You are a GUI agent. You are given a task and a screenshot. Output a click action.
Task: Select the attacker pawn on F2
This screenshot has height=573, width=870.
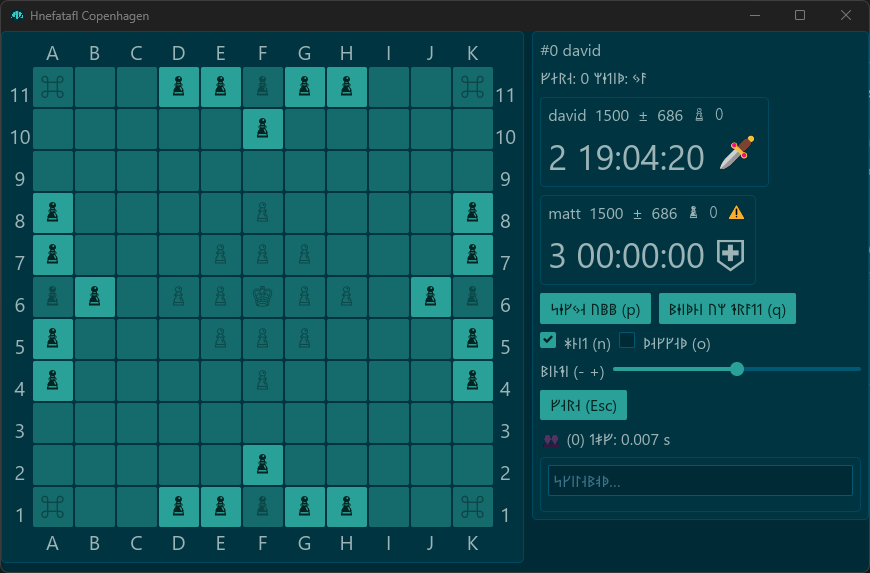click(262, 465)
